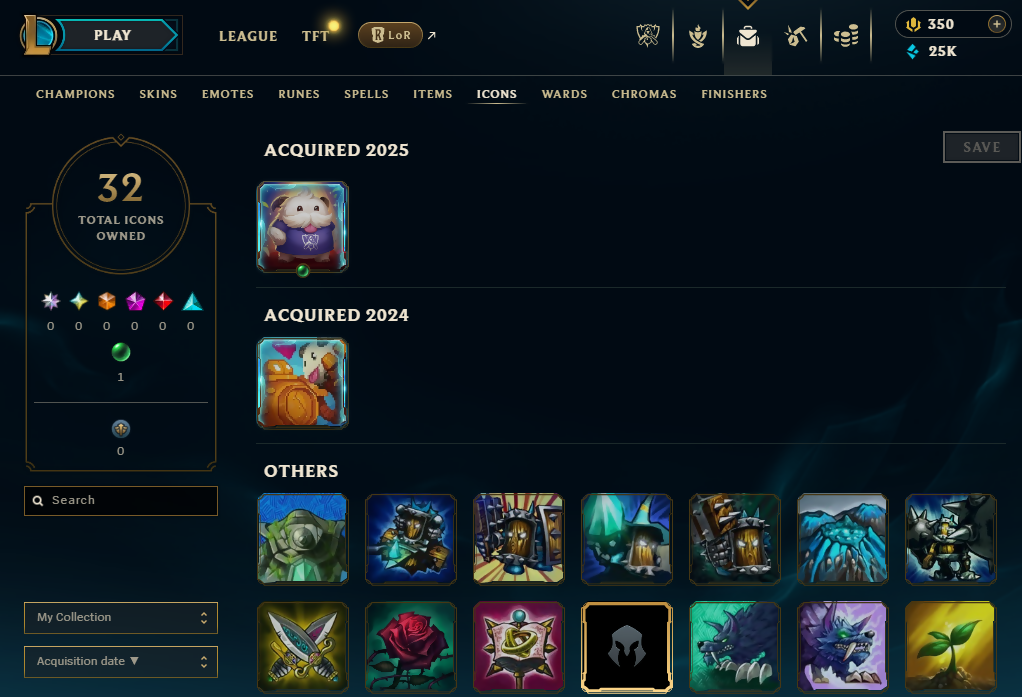Select the red rose summoner icon

coord(411,647)
